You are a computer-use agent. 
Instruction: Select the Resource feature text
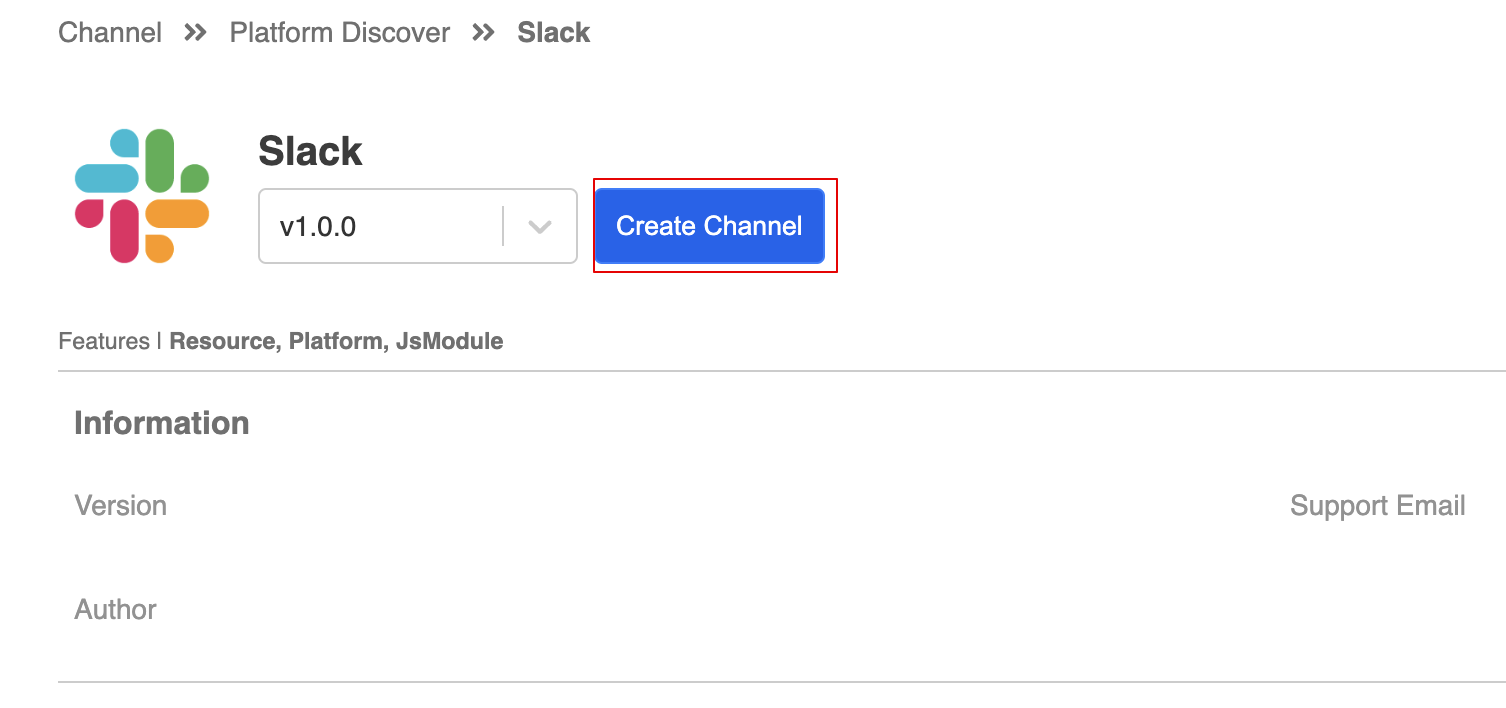(x=223, y=342)
